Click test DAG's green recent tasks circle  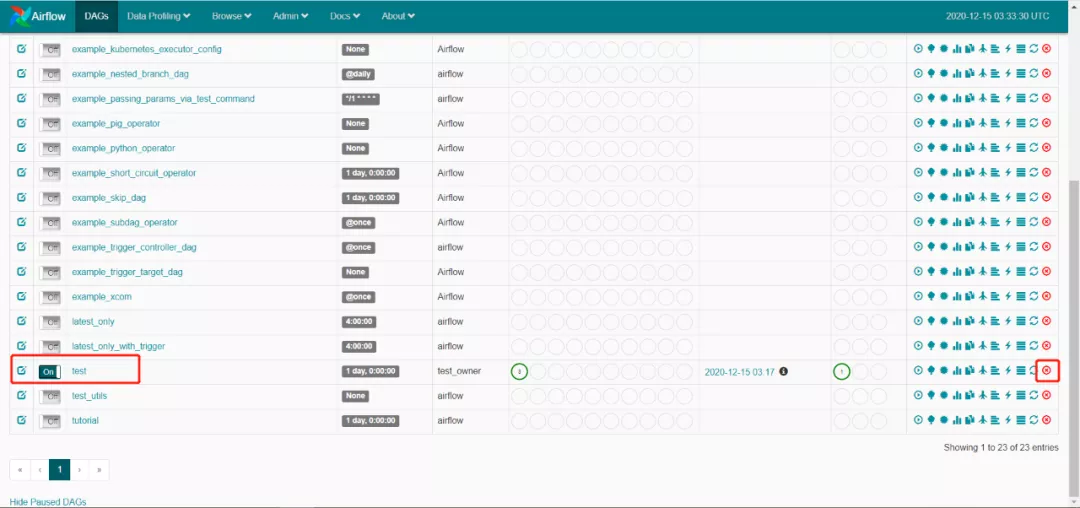[x=519, y=372]
